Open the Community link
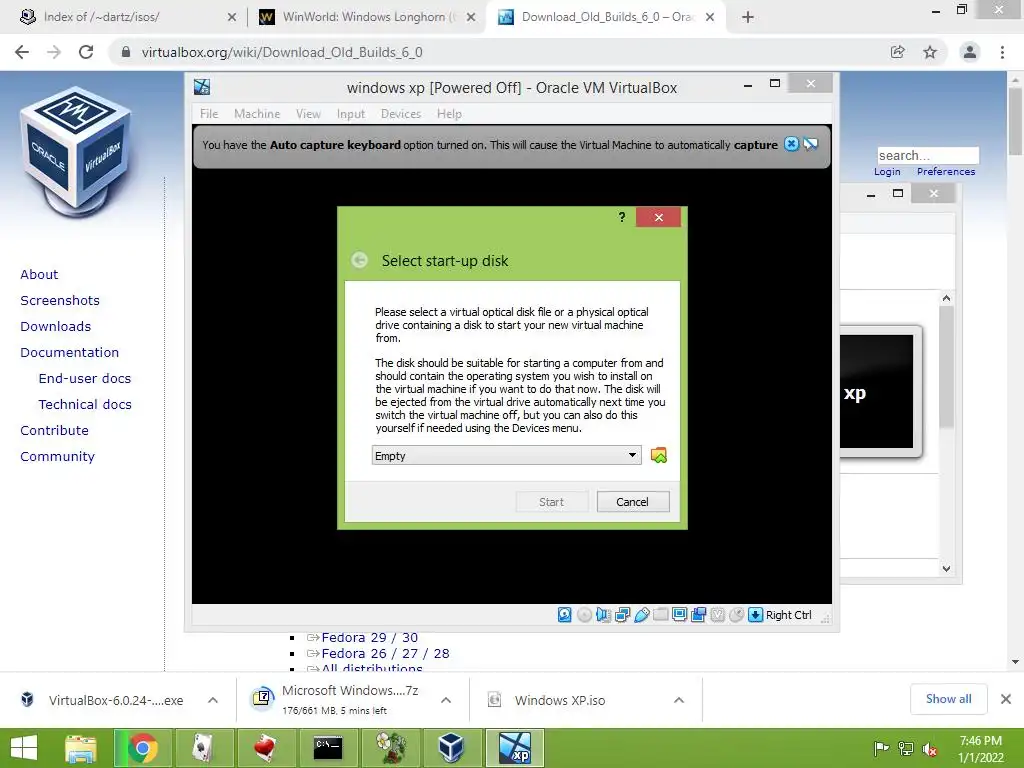Image resolution: width=1024 pixels, height=768 pixels. point(57,456)
